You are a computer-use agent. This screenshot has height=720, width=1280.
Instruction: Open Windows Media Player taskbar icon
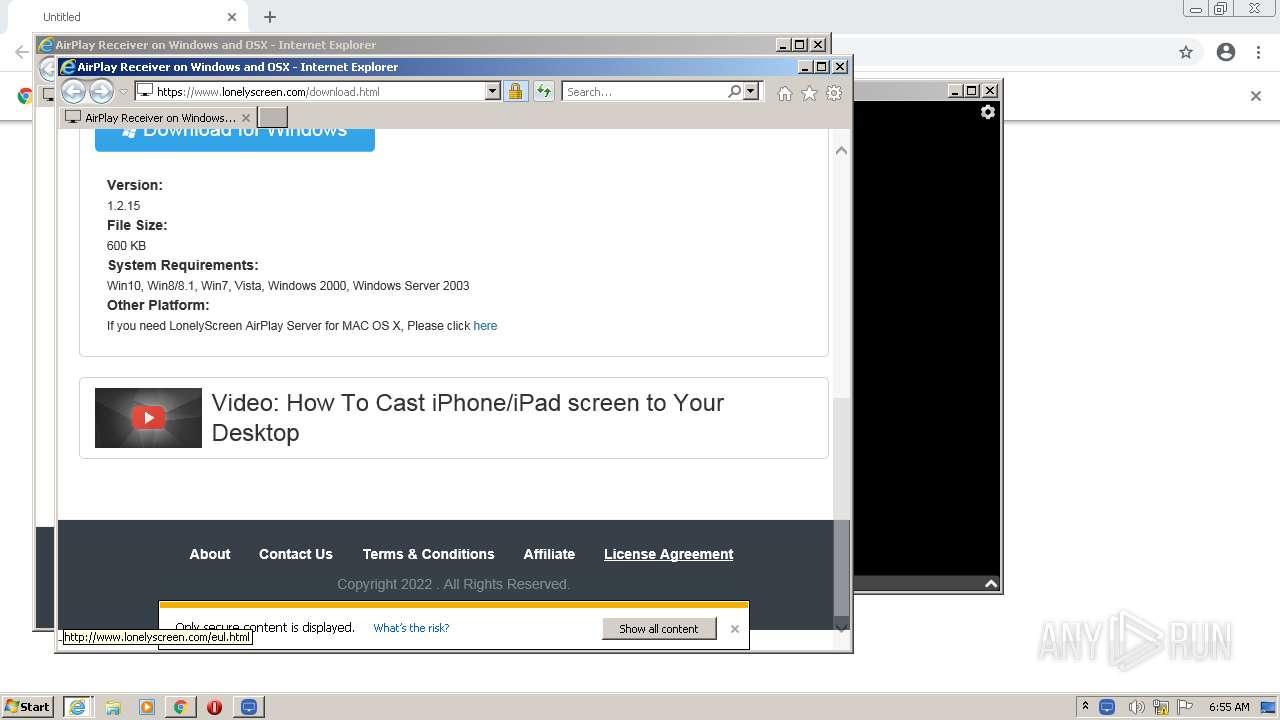point(147,707)
